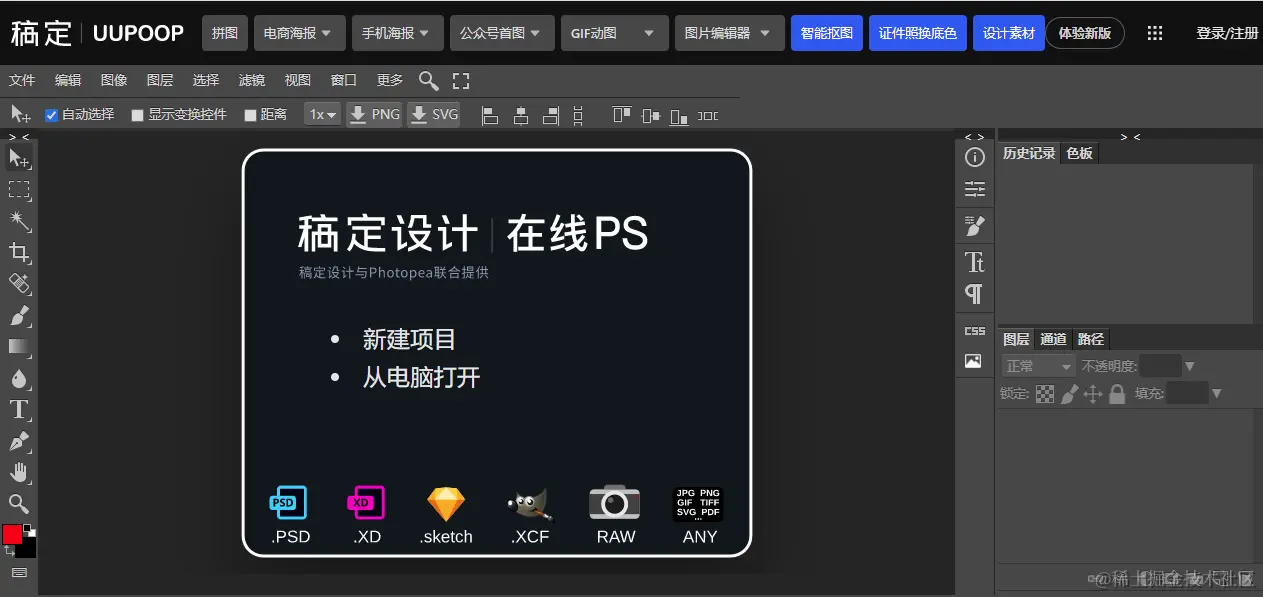
Task: Select the Rectangular Marquee tool
Action: tap(19, 189)
